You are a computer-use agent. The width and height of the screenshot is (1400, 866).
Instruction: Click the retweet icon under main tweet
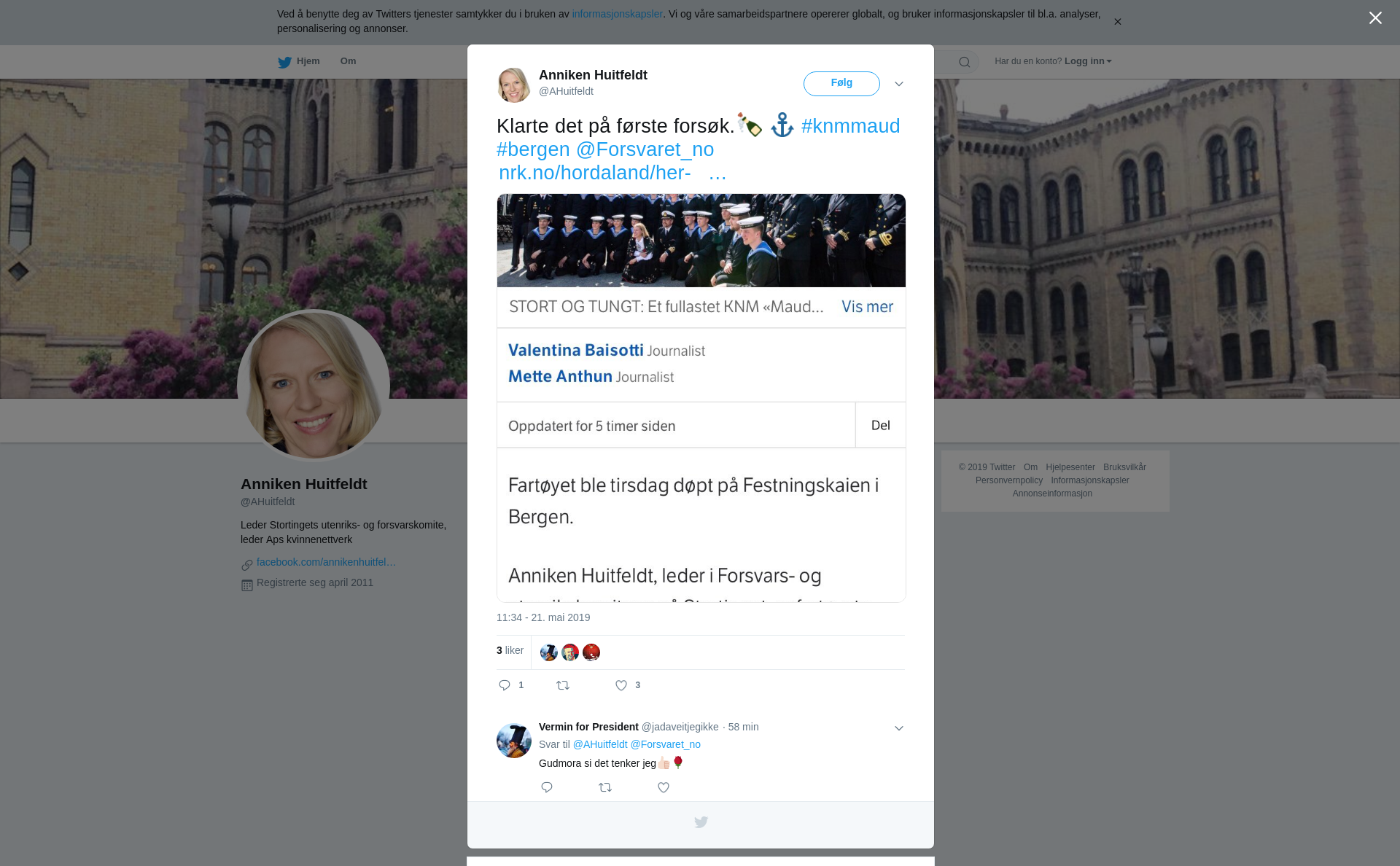(x=563, y=685)
